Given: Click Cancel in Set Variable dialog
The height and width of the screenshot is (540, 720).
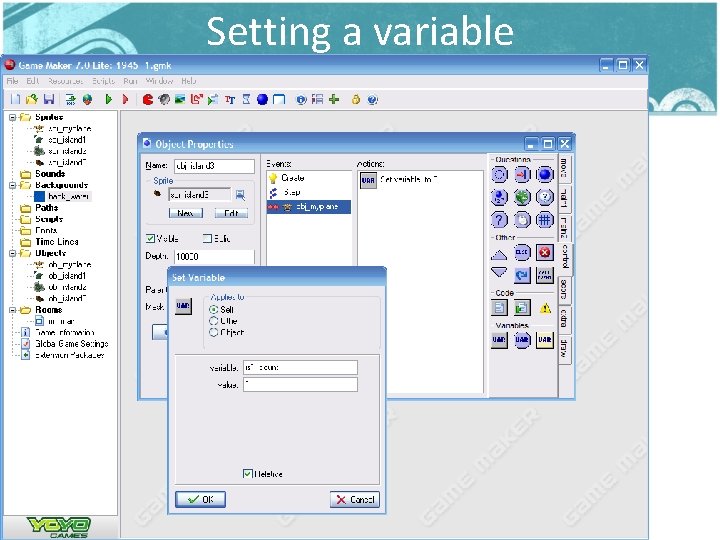Looking at the screenshot, I should pos(355,499).
